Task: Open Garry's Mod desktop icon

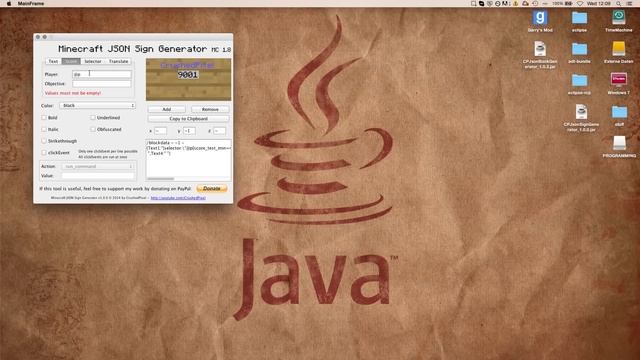Action: [x=540, y=18]
